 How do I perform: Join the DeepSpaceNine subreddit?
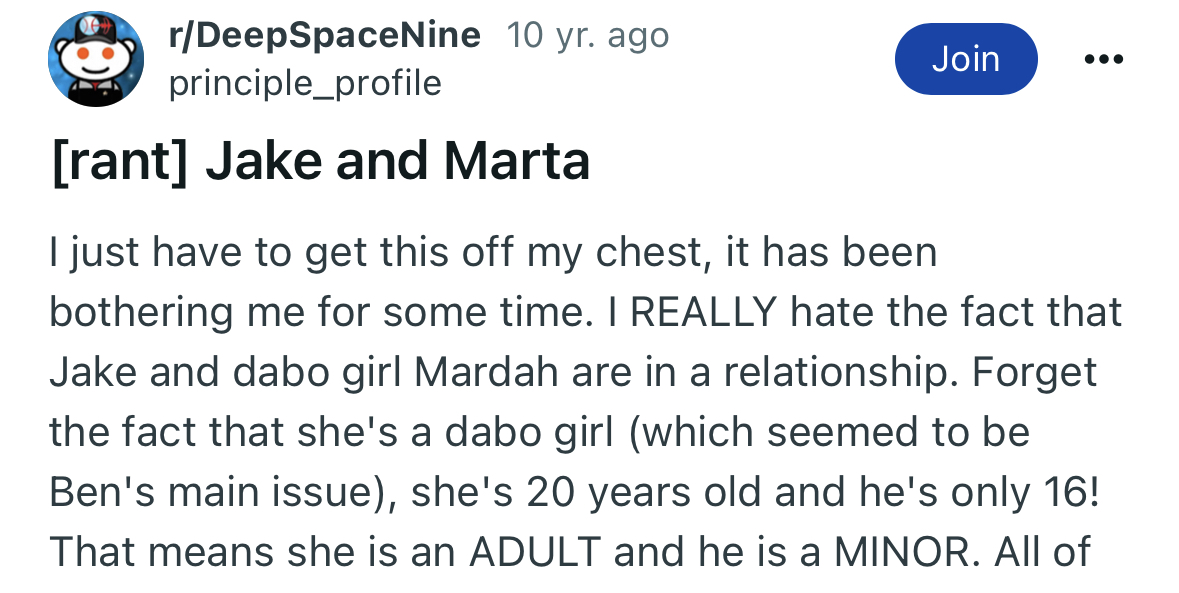[x=966, y=59]
